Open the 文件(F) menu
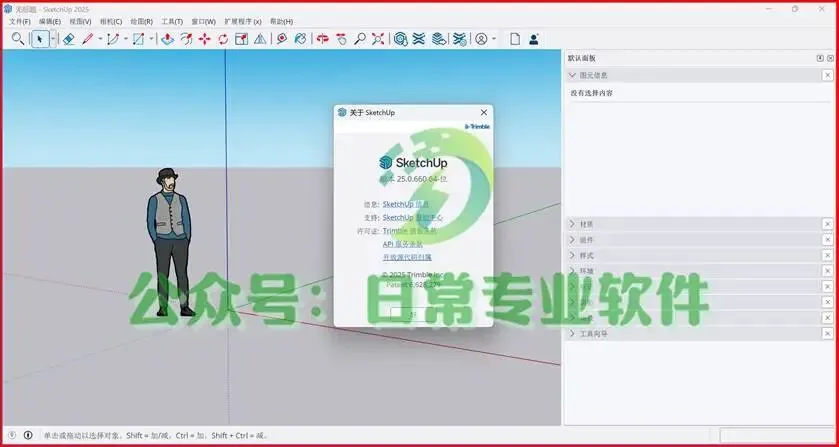The width and height of the screenshot is (839, 447). [x=20, y=22]
